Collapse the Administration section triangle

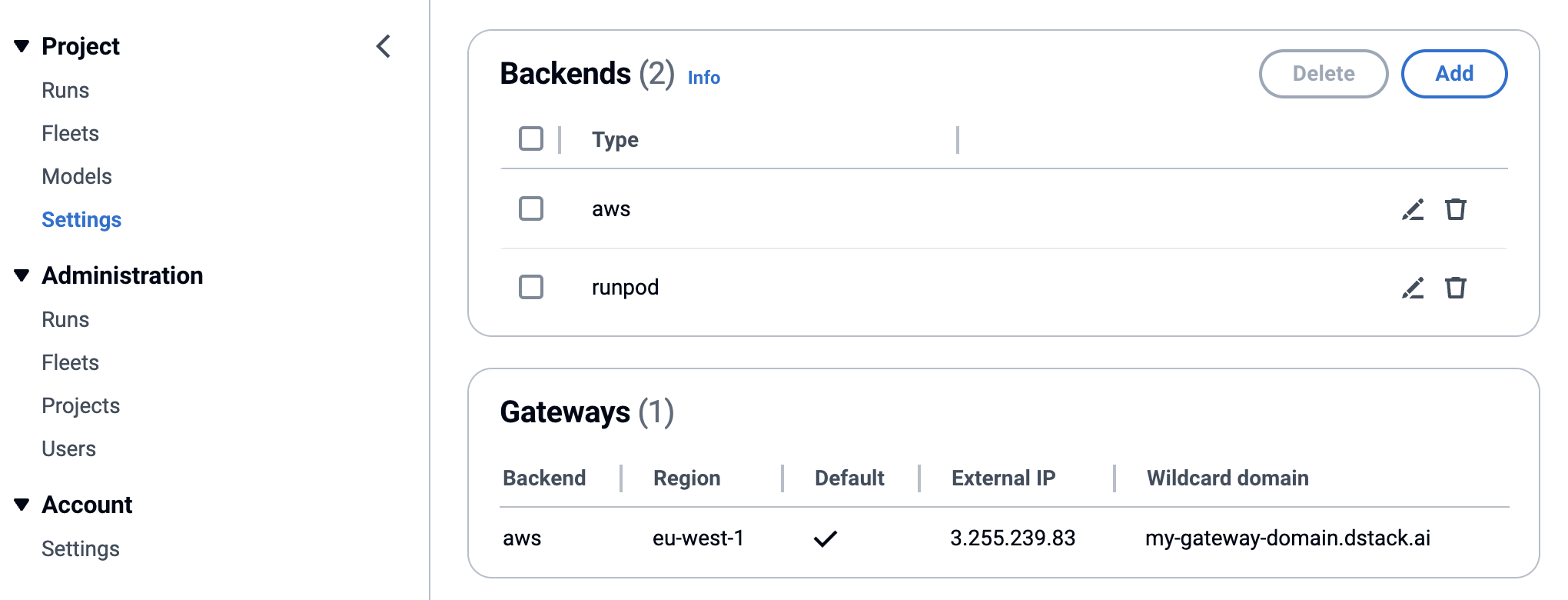22,275
